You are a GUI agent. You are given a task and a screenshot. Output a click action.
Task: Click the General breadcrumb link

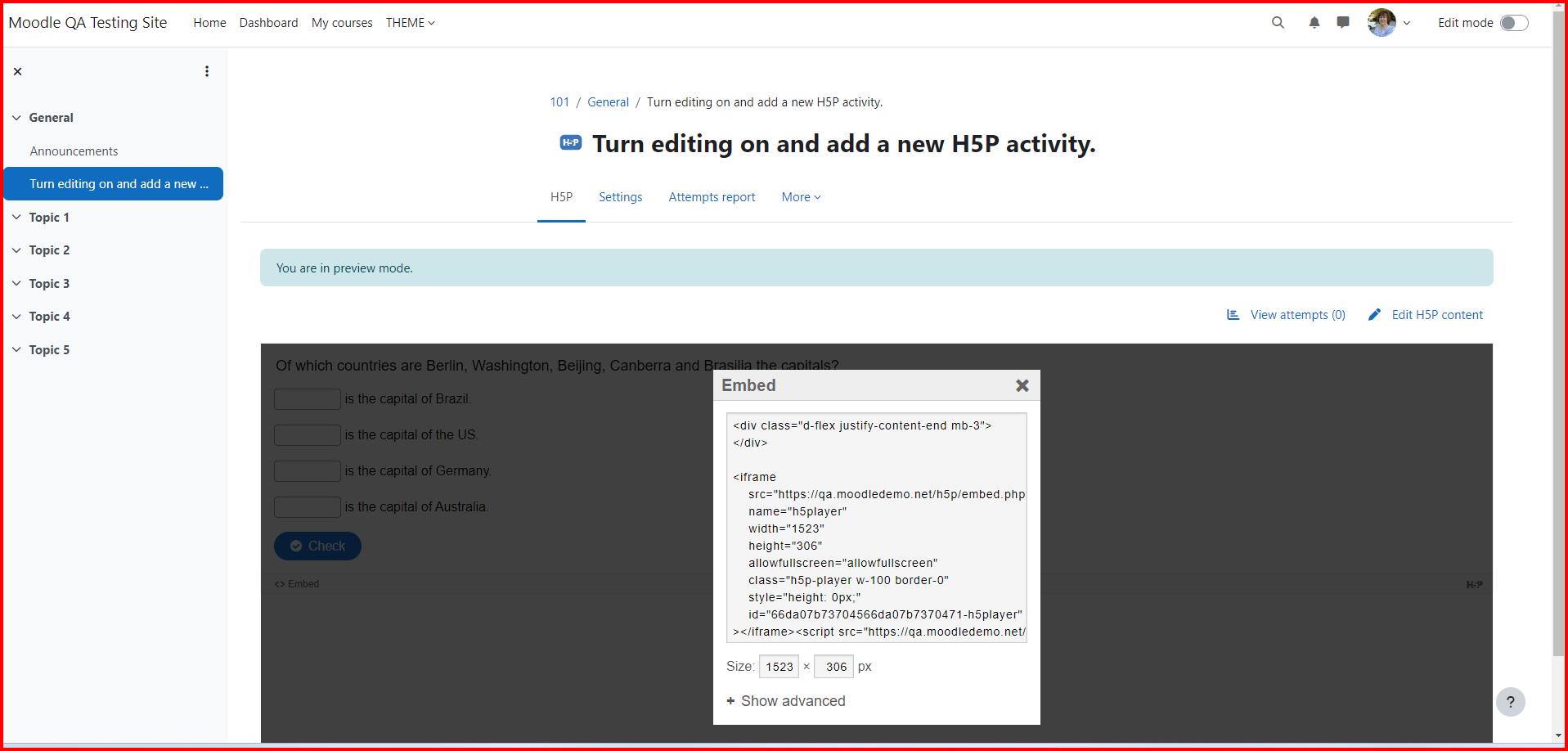pos(608,102)
